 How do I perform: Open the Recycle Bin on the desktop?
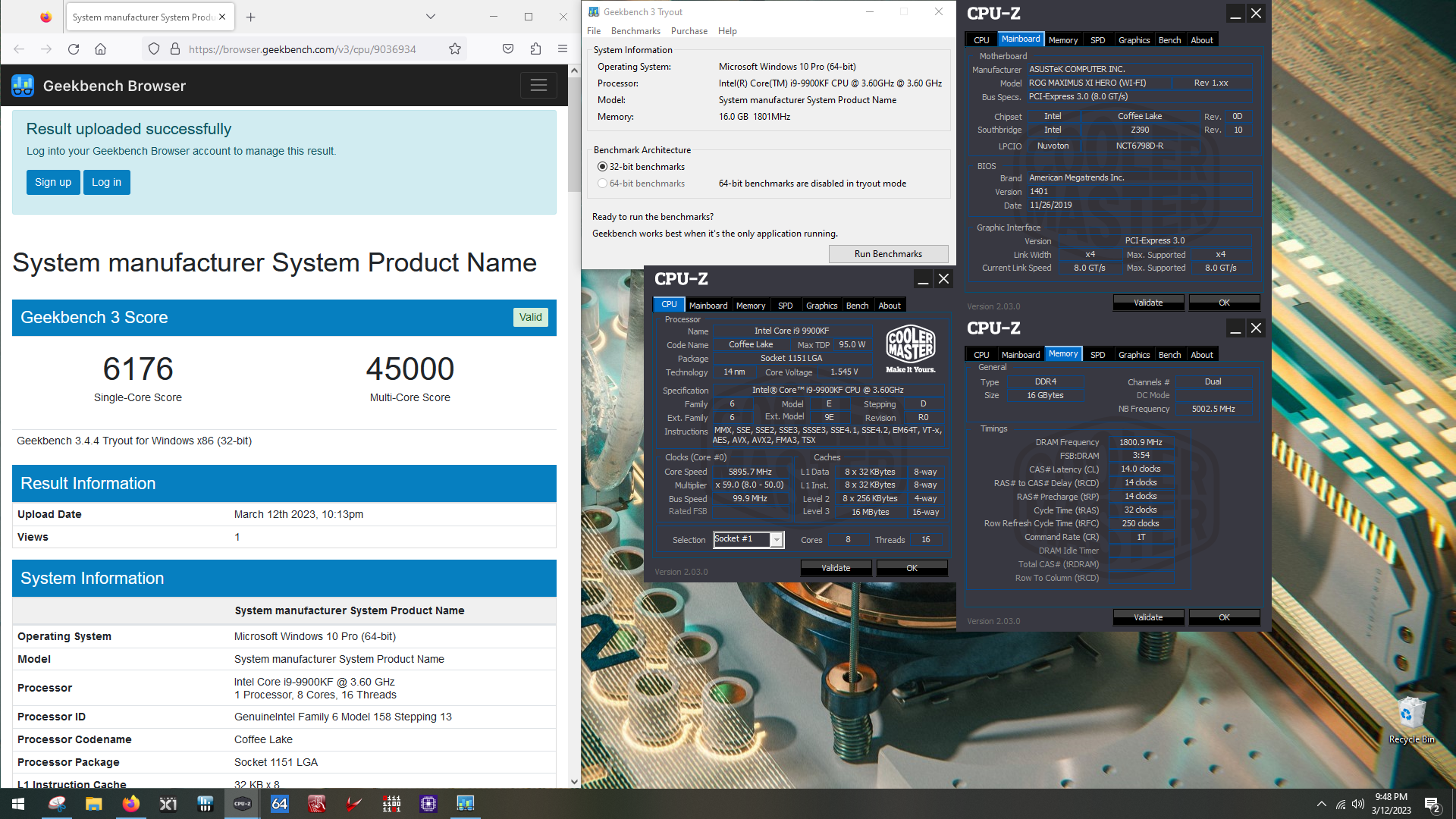[1411, 720]
